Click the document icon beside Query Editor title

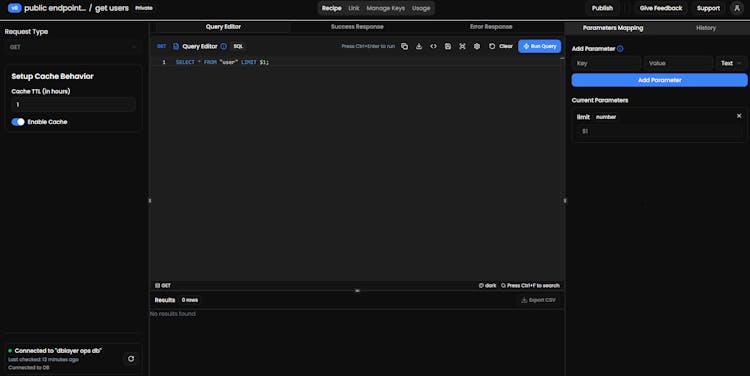click(176, 46)
